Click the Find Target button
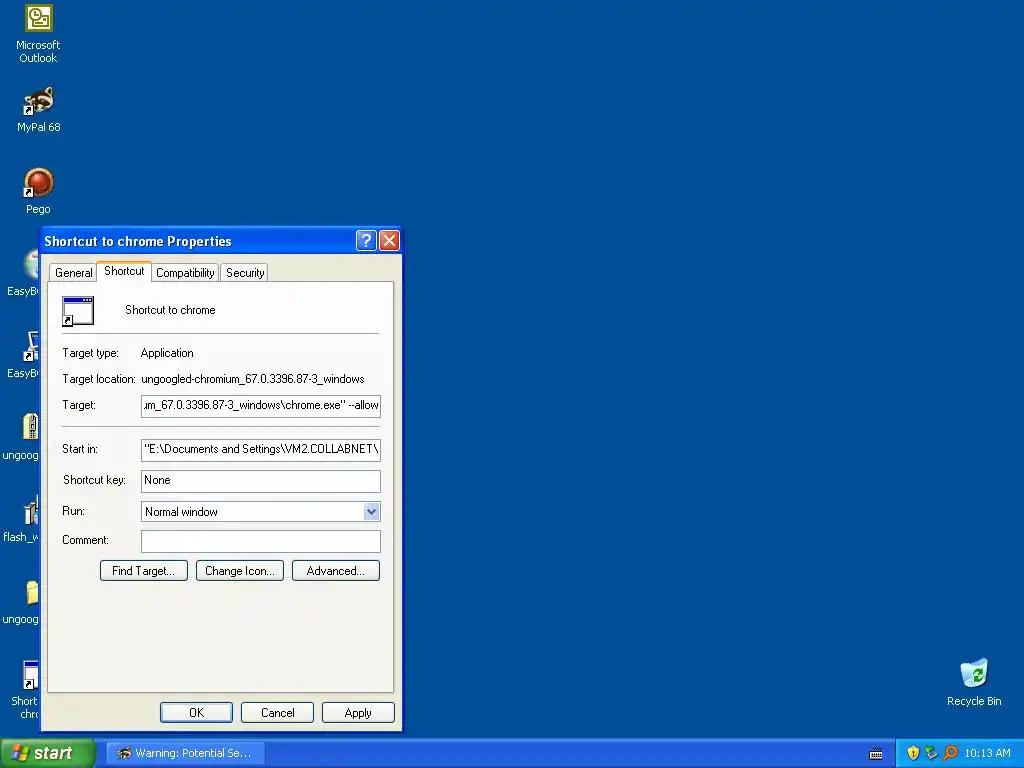This screenshot has height=768, width=1024. tap(144, 571)
